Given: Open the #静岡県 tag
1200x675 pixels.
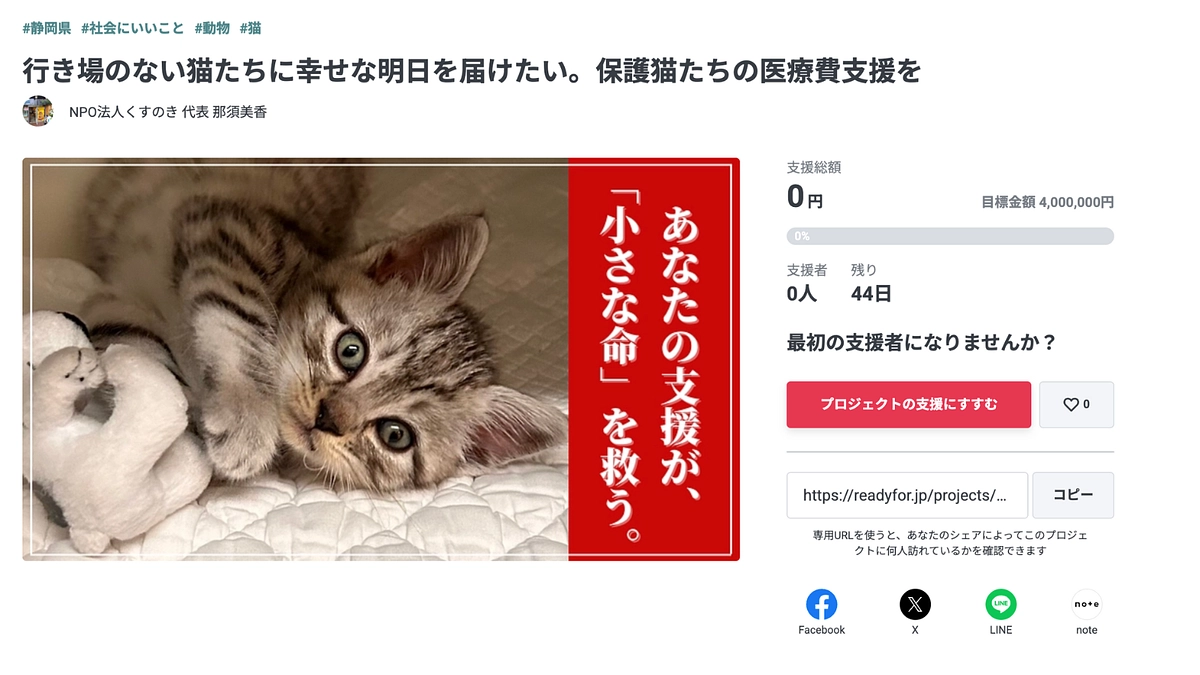Looking at the screenshot, I should click(x=46, y=28).
